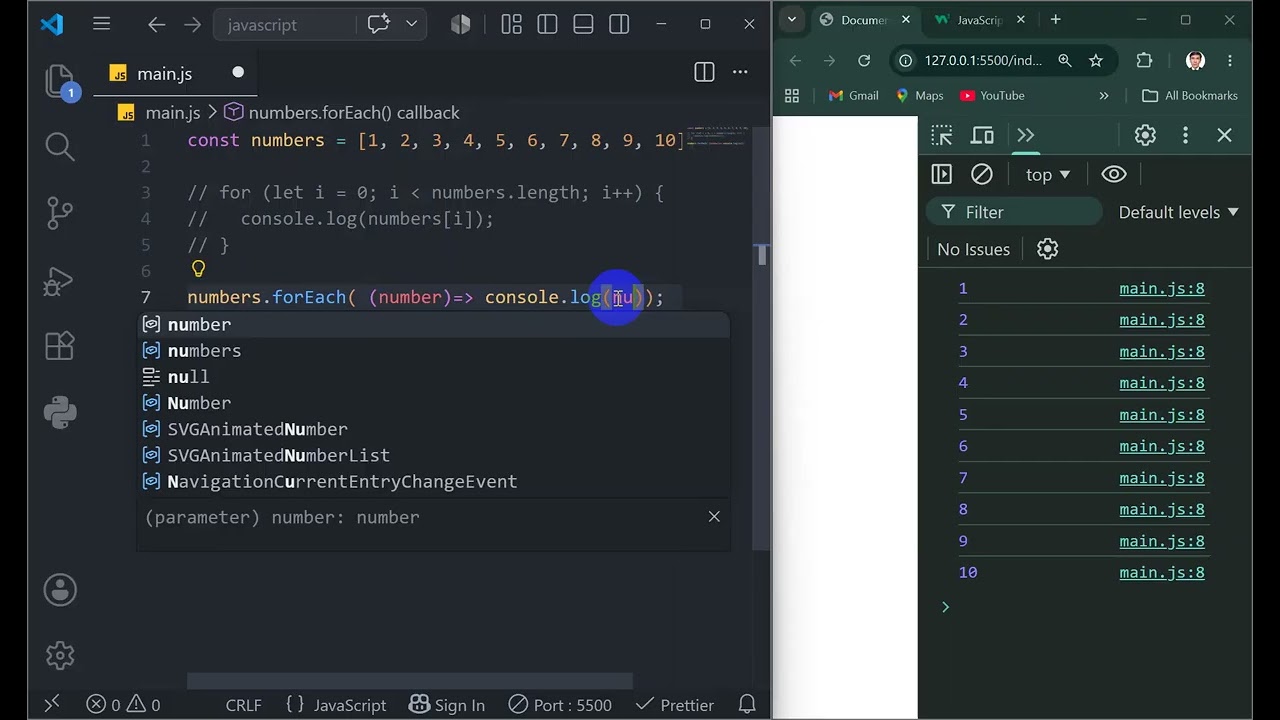Open Gmail bookmark
This screenshot has width=1280, height=720.
pos(853,96)
